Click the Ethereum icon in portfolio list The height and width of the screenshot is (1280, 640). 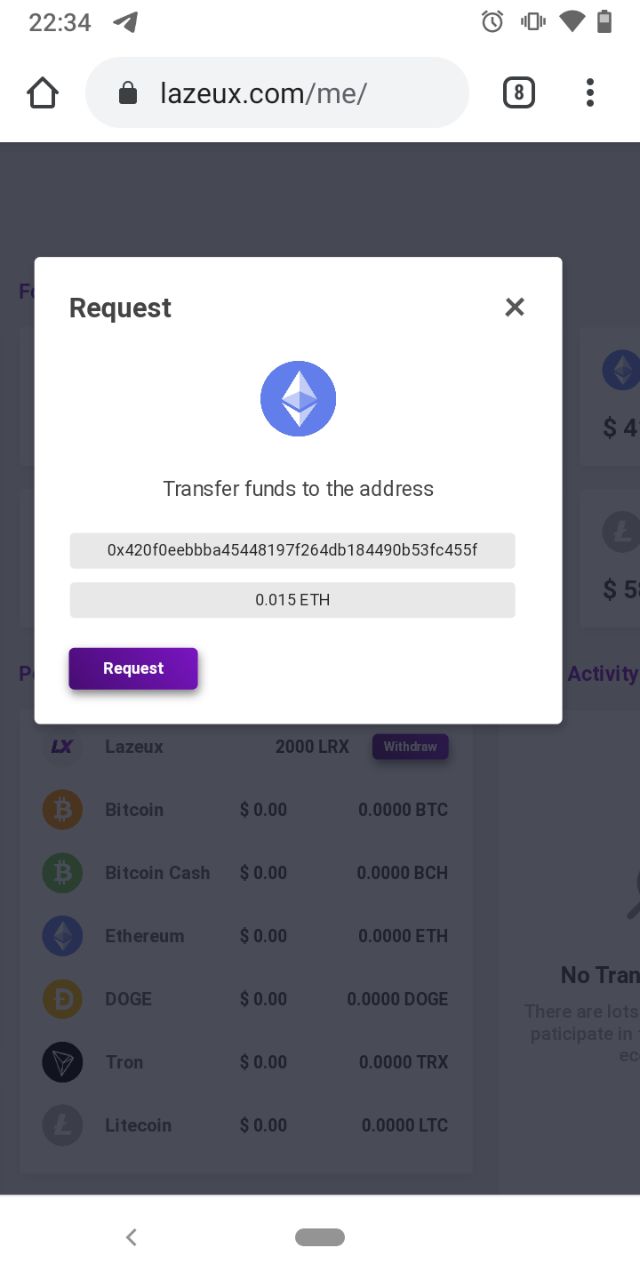click(x=62, y=936)
